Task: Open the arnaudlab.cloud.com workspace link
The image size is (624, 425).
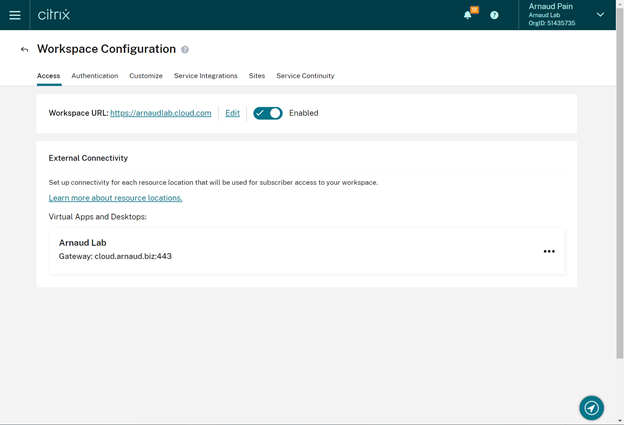Action: coord(161,113)
